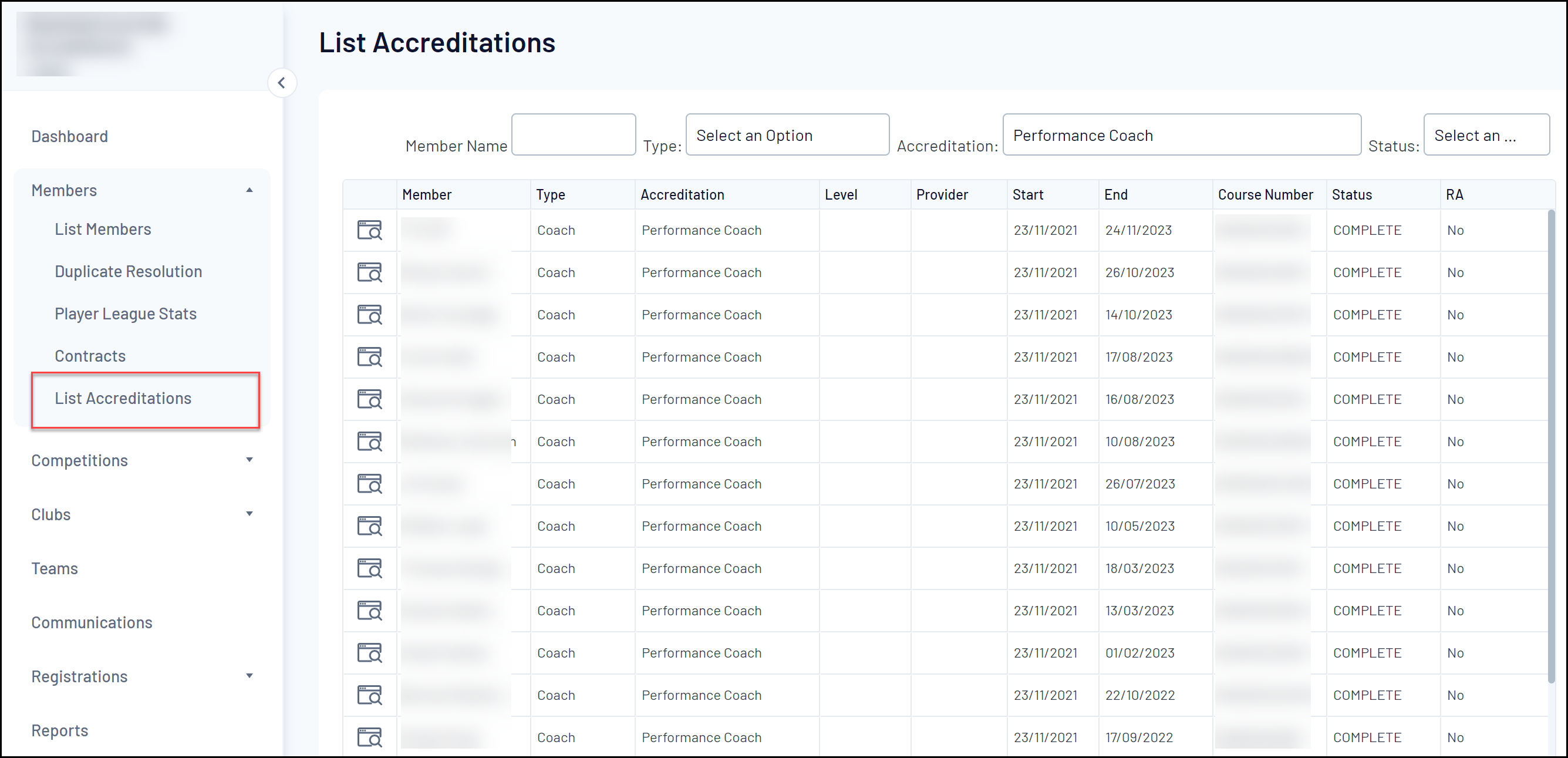Viewport: 1568px width, 758px height.
Task: Open Accreditation dropdown showing Performance Coach
Action: (x=1181, y=135)
